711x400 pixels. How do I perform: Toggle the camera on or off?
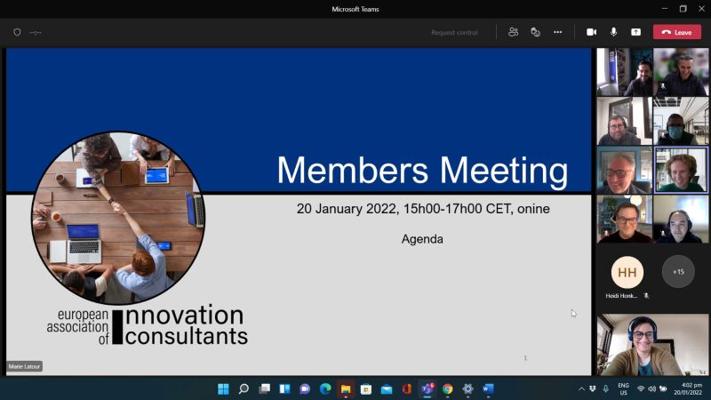591,32
